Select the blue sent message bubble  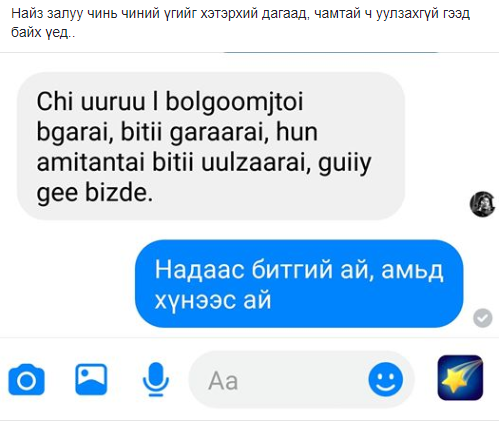tap(299, 284)
